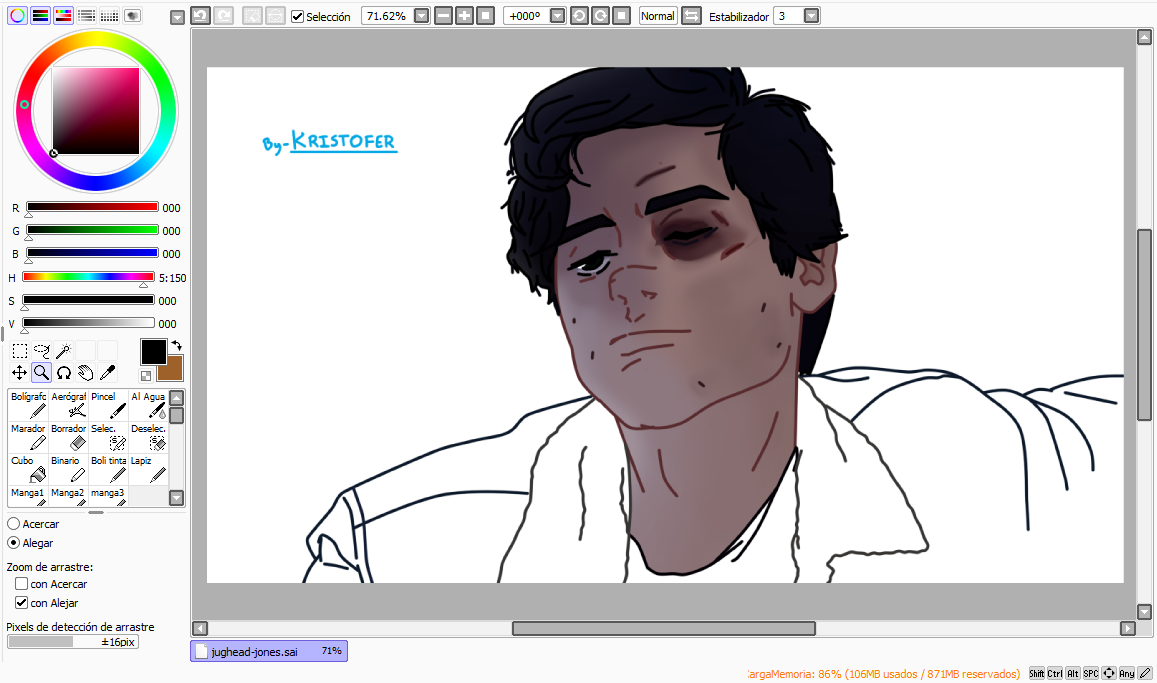Viewport: 1157px width, 683px height.
Task: Choose the Binario pen tool
Action: click(x=69, y=469)
